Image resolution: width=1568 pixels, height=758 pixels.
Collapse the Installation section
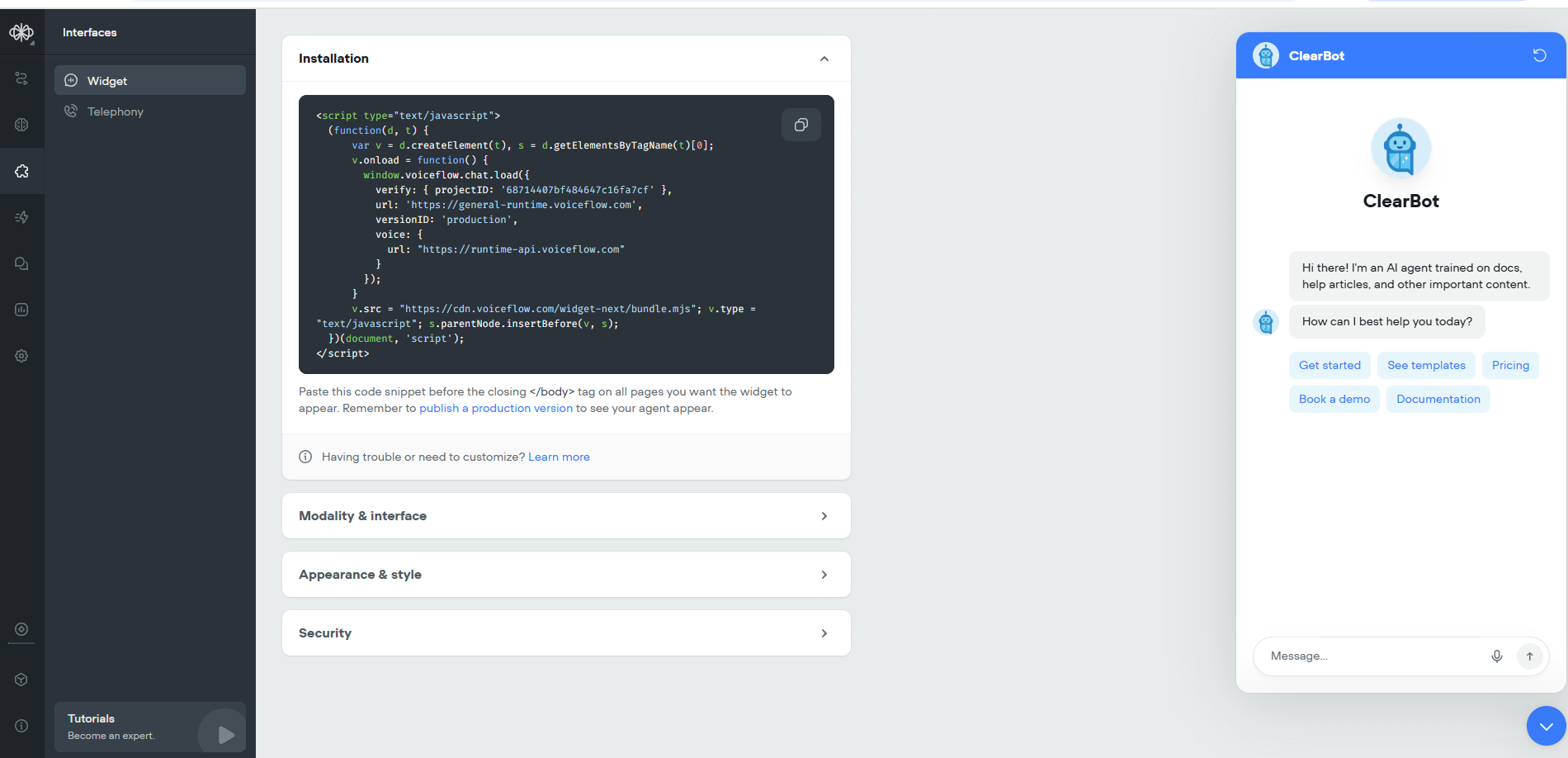point(824,59)
